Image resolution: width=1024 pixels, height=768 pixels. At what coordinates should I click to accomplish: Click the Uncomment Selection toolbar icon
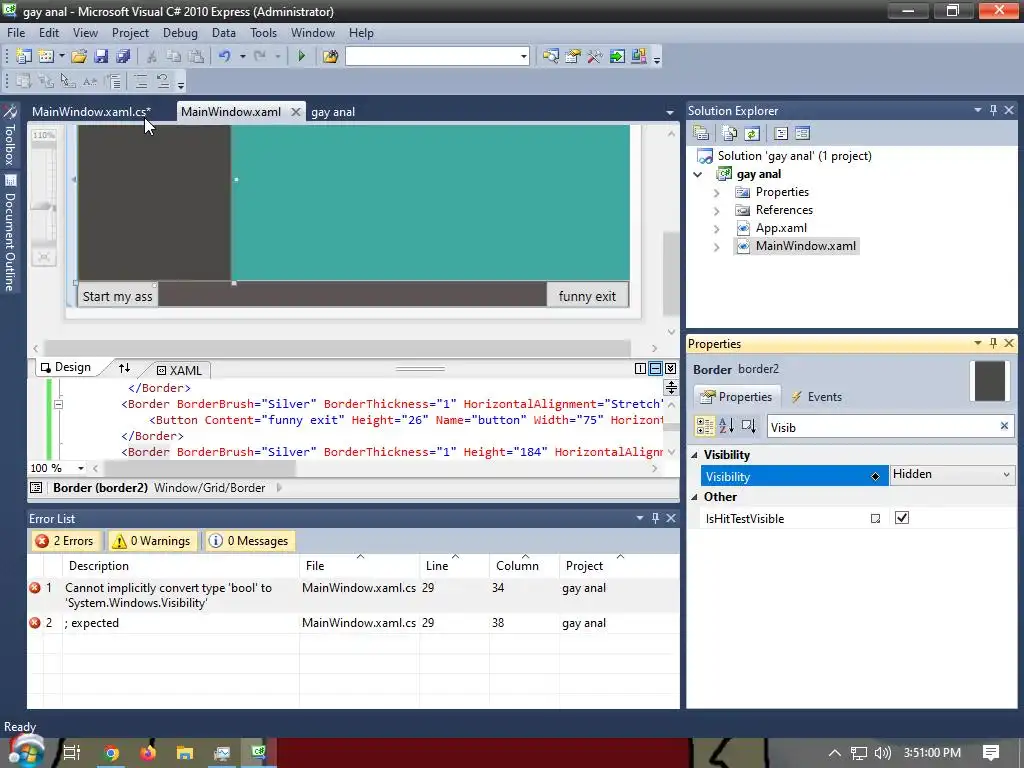(x=163, y=81)
